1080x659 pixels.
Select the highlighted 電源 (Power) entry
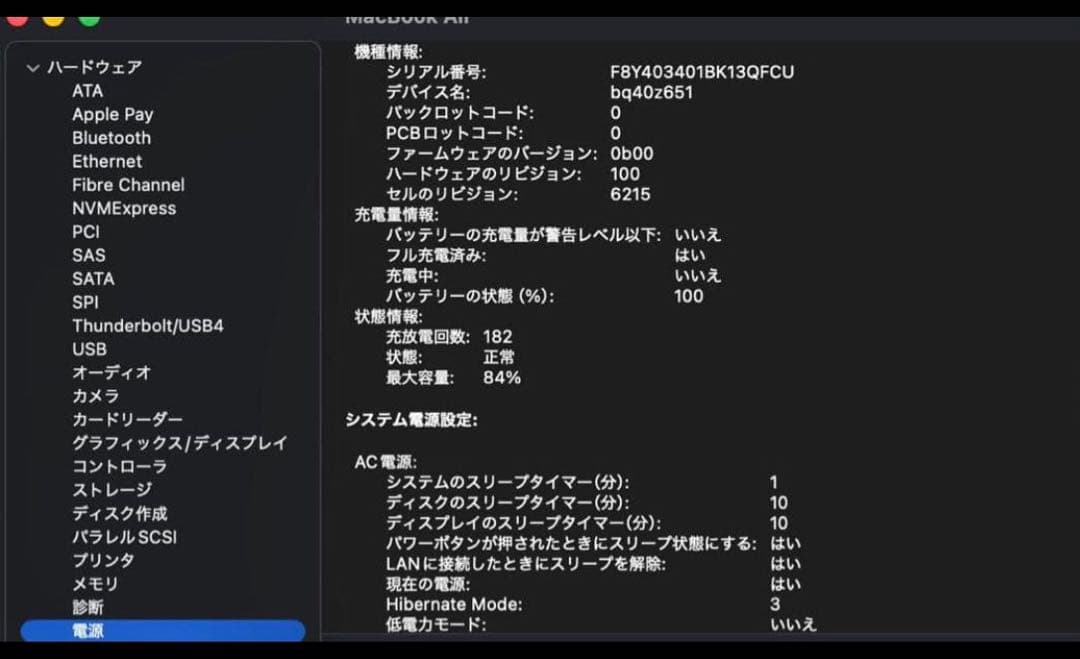(x=88, y=630)
